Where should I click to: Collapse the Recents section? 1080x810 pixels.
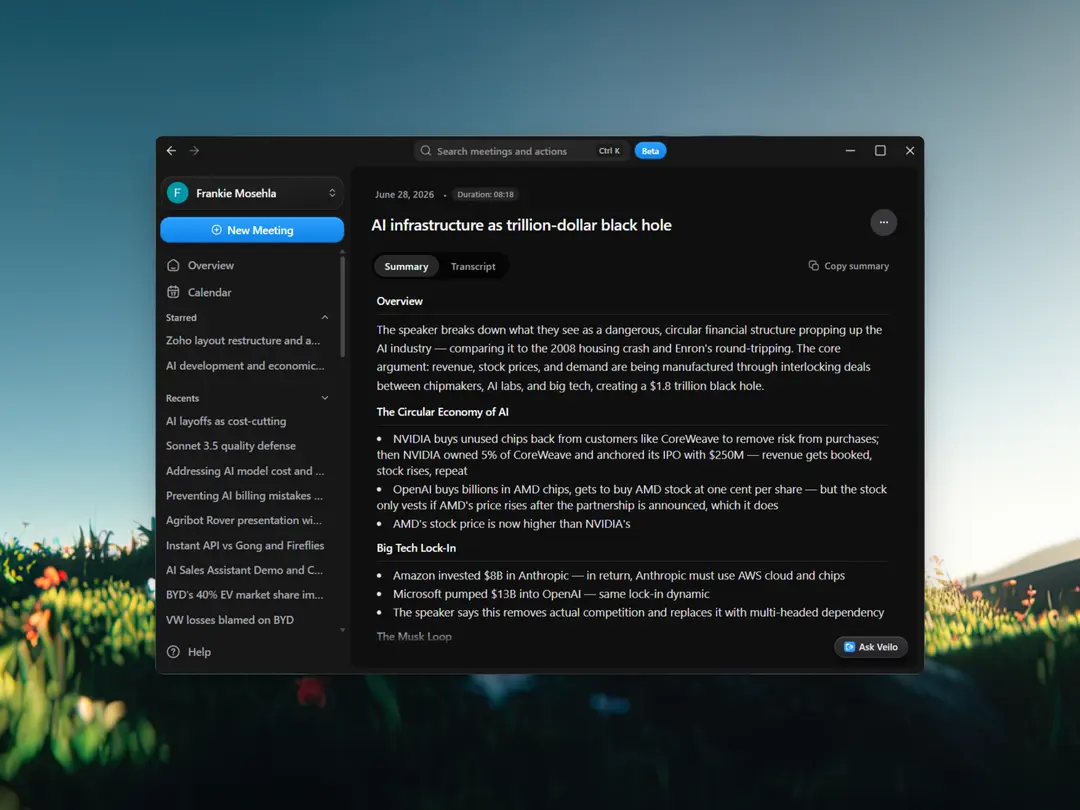point(325,398)
